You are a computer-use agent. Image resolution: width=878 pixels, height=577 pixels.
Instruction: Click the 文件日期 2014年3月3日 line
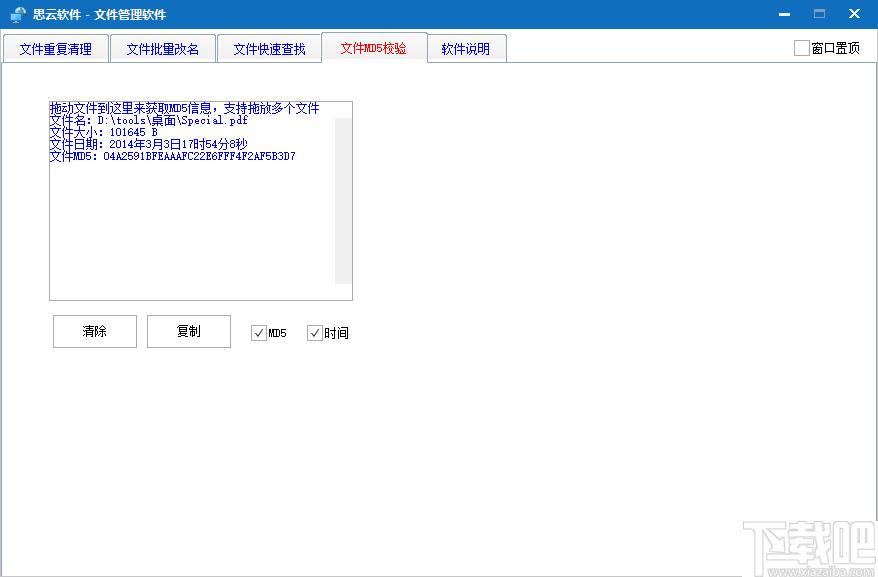tap(148, 144)
